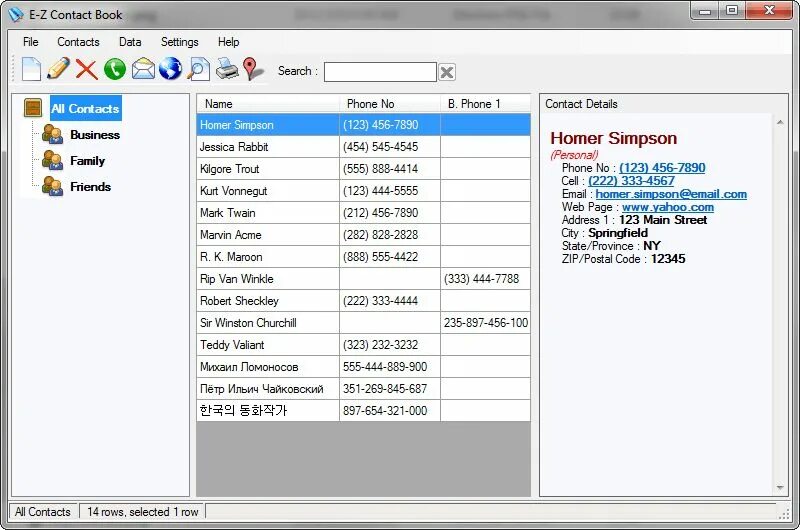Click phone cell (555) 888-4414
This screenshot has height=530, width=800.
(x=390, y=169)
